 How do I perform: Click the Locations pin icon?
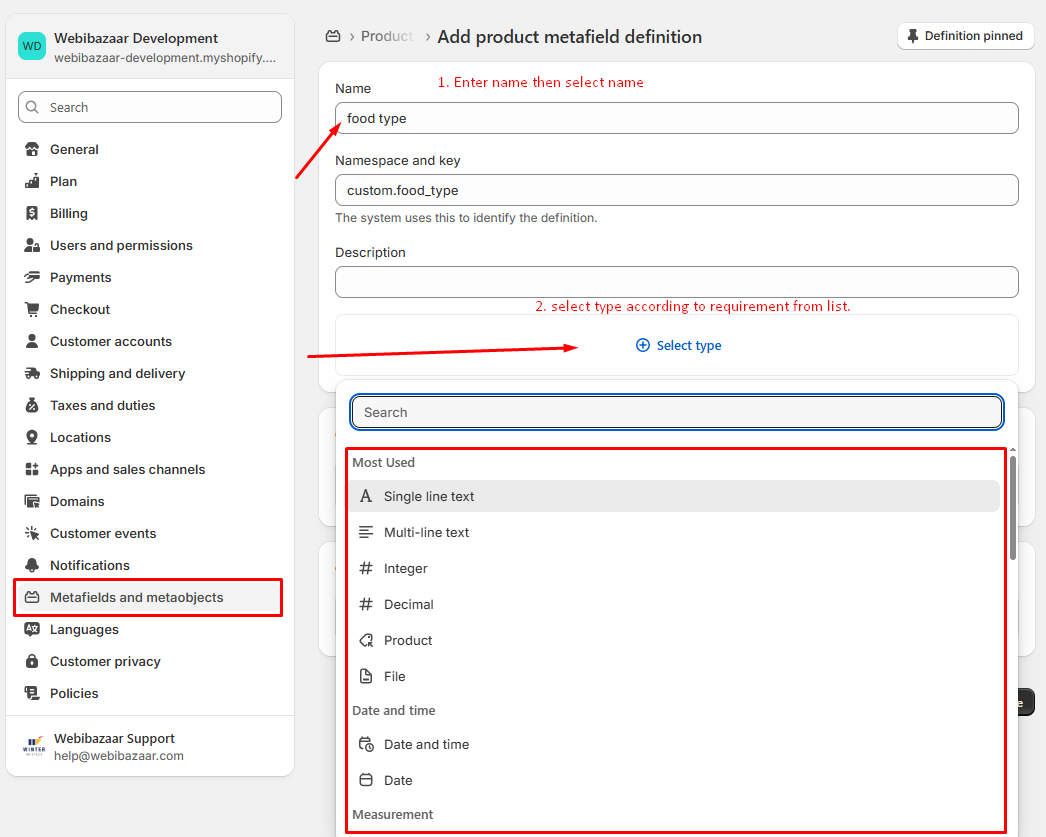pos(32,438)
